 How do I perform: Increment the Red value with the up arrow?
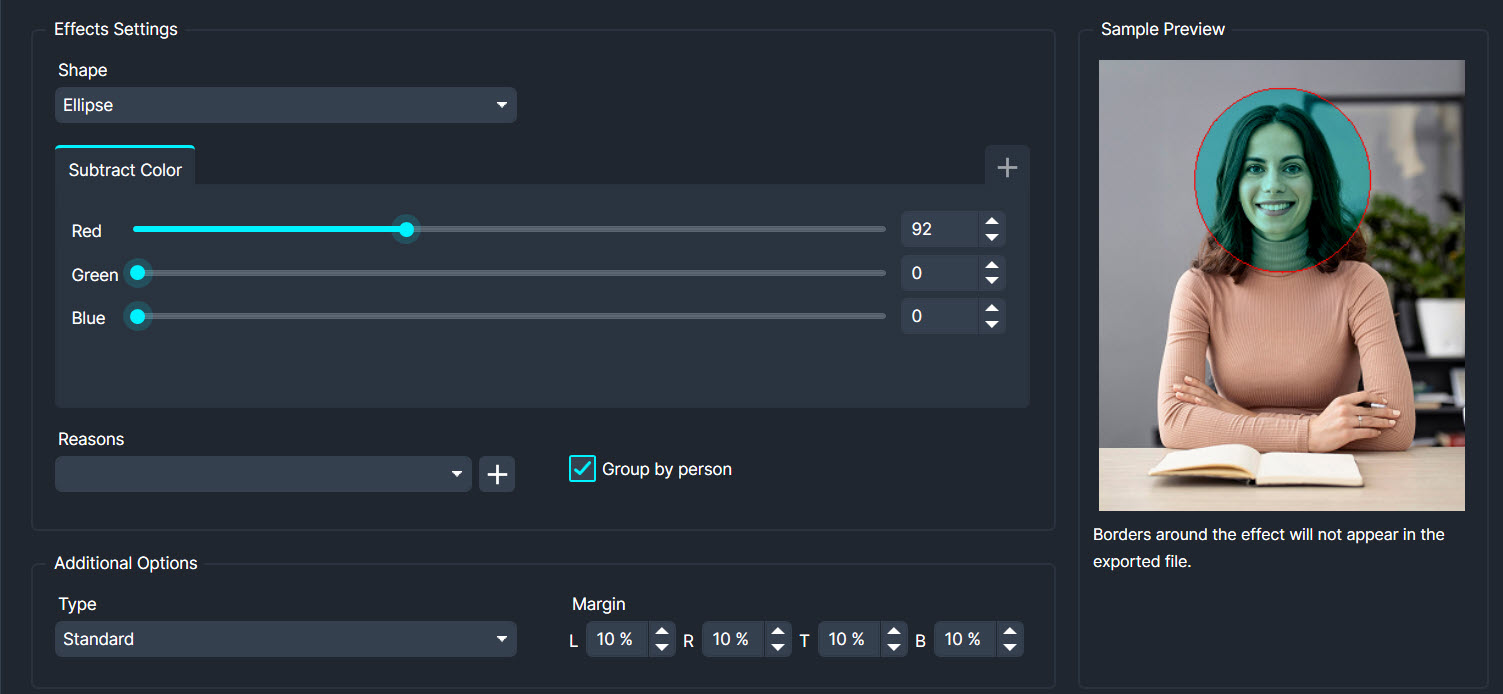[x=991, y=222]
